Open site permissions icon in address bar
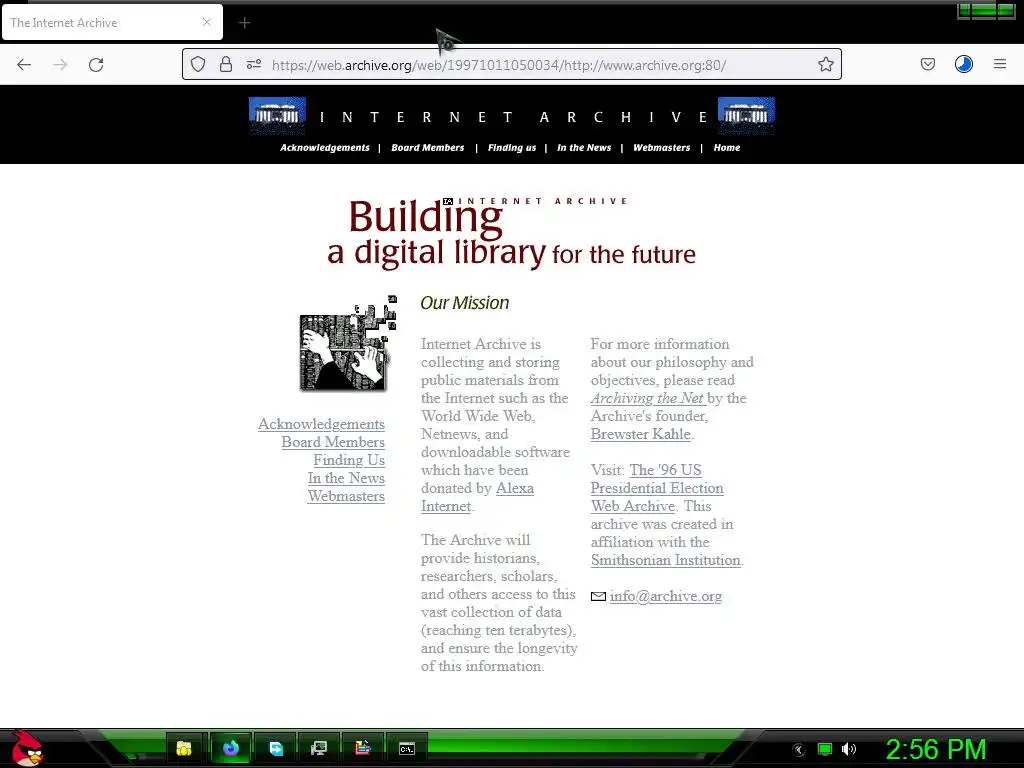The height and width of the screenshot is (768, 1024). click(253, 64)
